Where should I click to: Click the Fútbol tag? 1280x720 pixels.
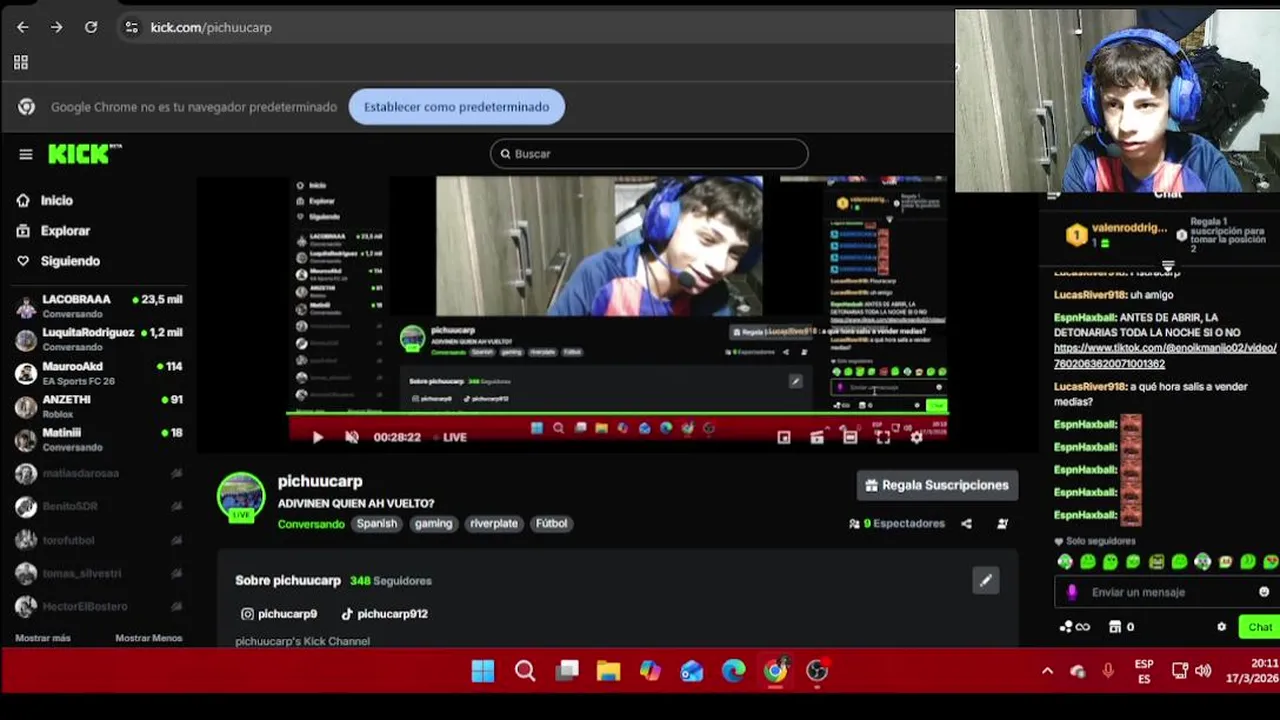pyautogui.click(x=551, y=524)
